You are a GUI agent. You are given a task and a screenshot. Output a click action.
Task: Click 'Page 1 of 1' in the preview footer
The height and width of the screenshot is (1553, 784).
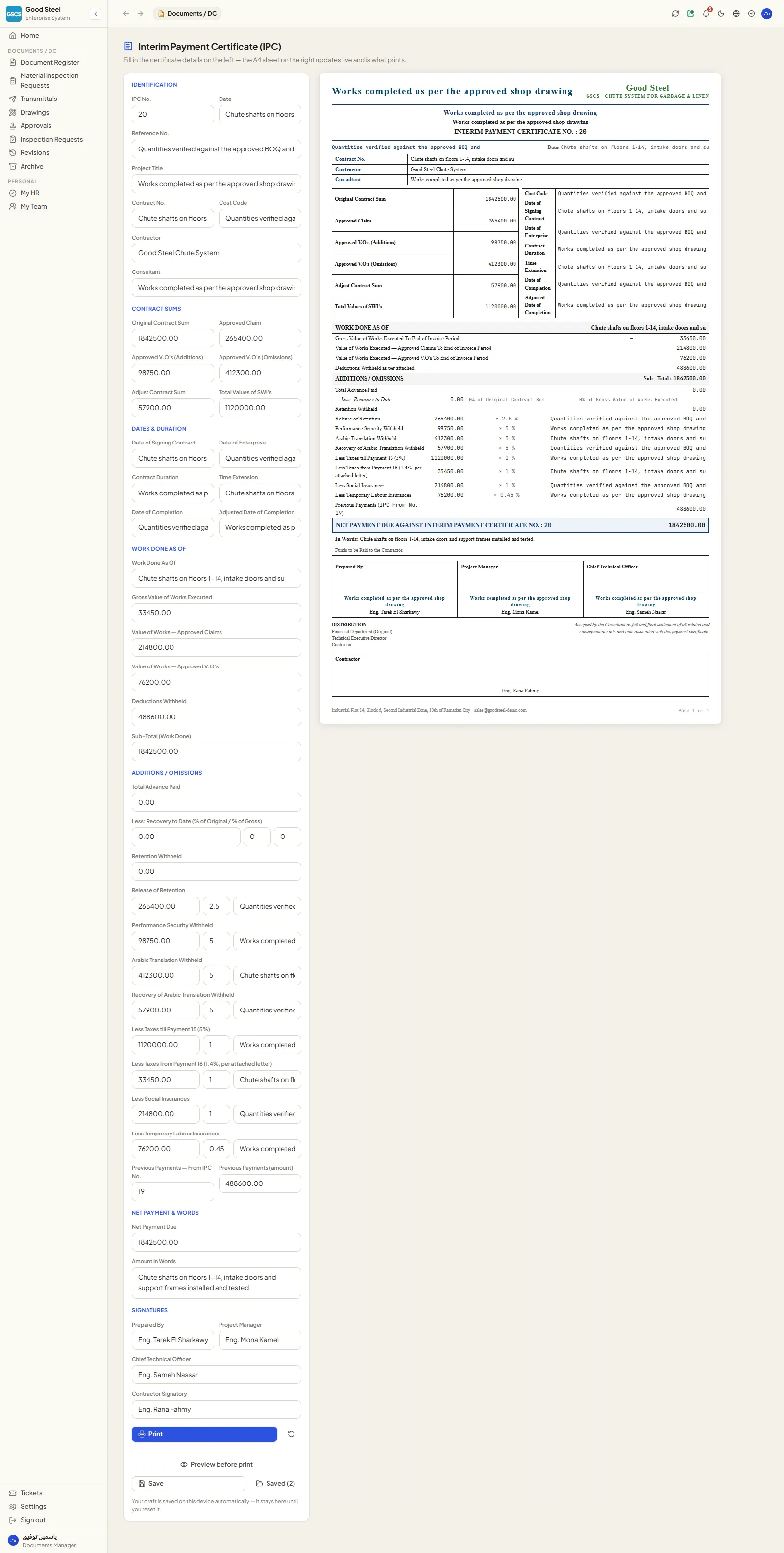[x=693, y=710]
